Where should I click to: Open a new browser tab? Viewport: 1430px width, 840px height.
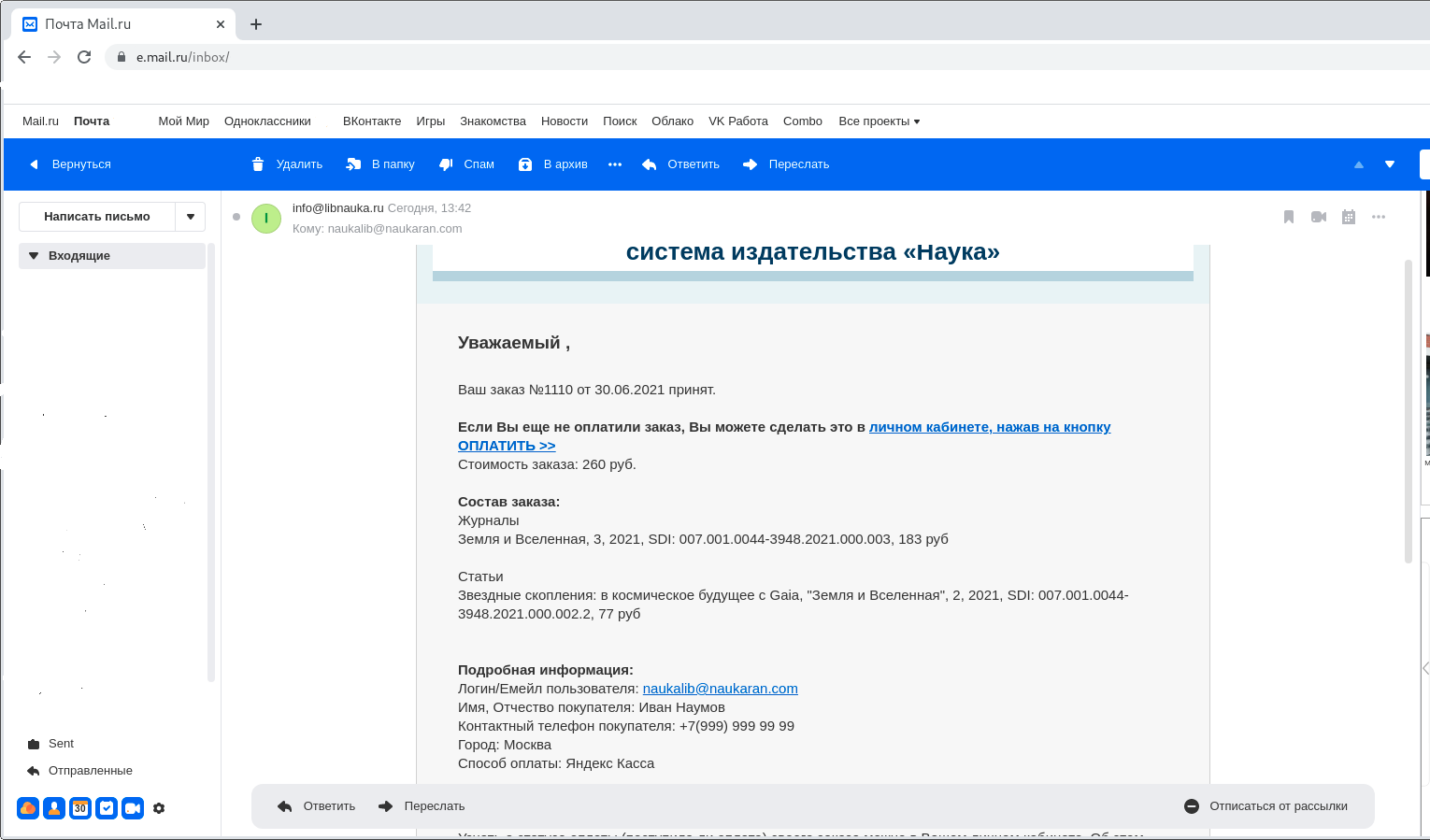[x=256, y=24]
